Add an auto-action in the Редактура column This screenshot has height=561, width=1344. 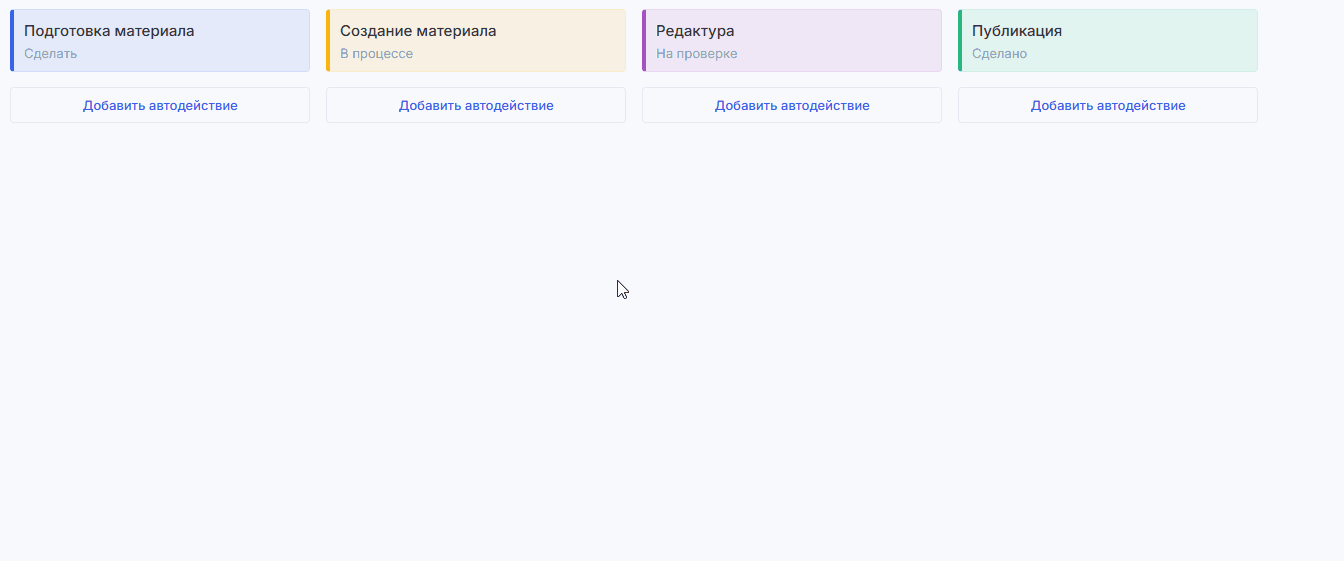(x=792, y=105)
